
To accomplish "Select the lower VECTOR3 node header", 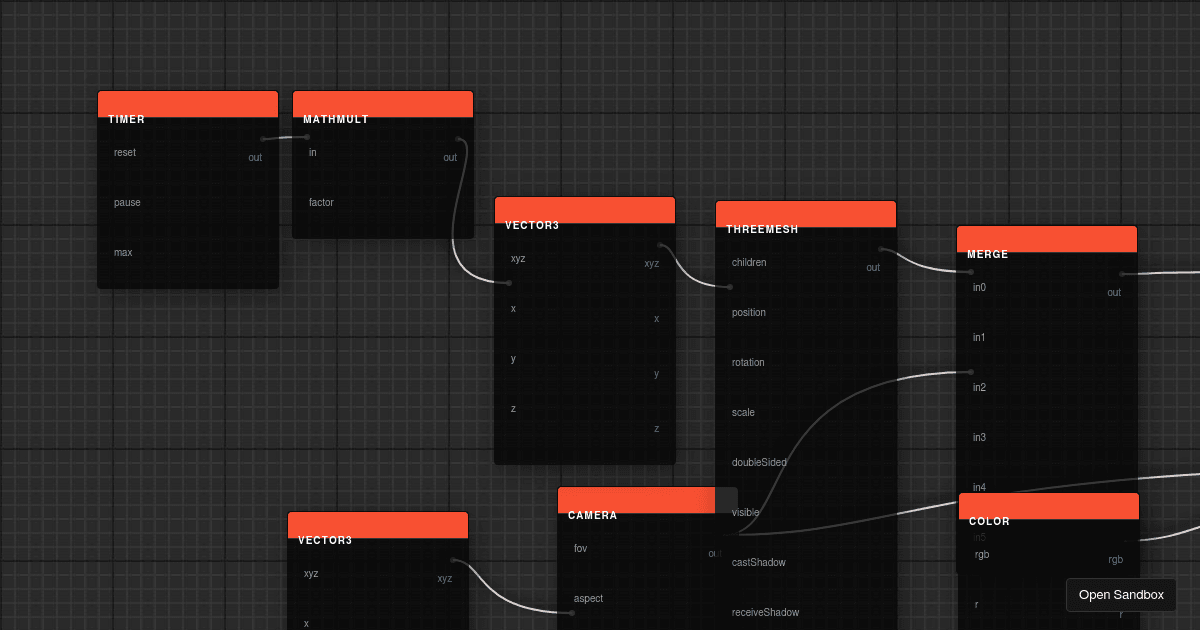I will click(x=377, y=524).
